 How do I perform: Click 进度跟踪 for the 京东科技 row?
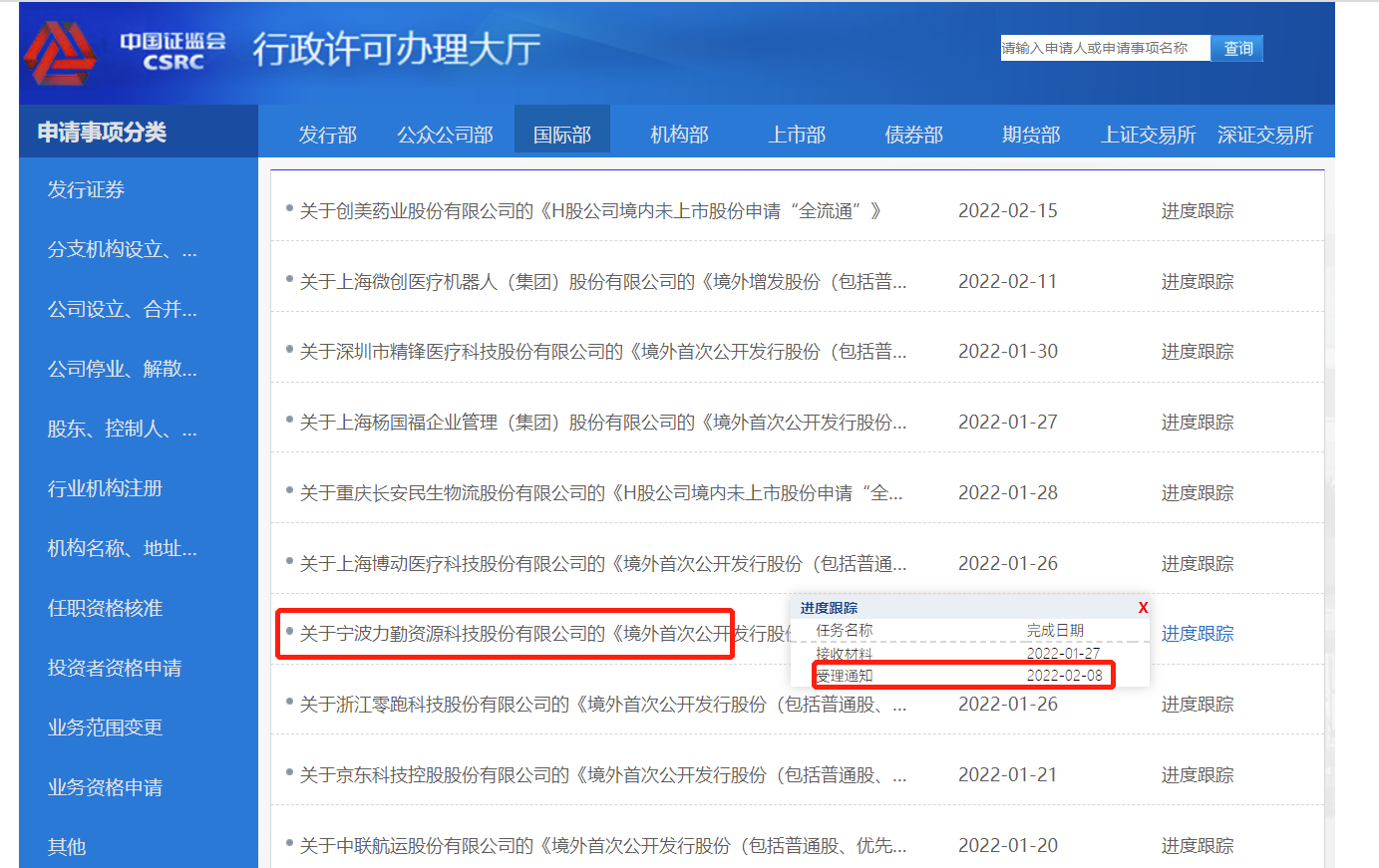click(1198, 775)
